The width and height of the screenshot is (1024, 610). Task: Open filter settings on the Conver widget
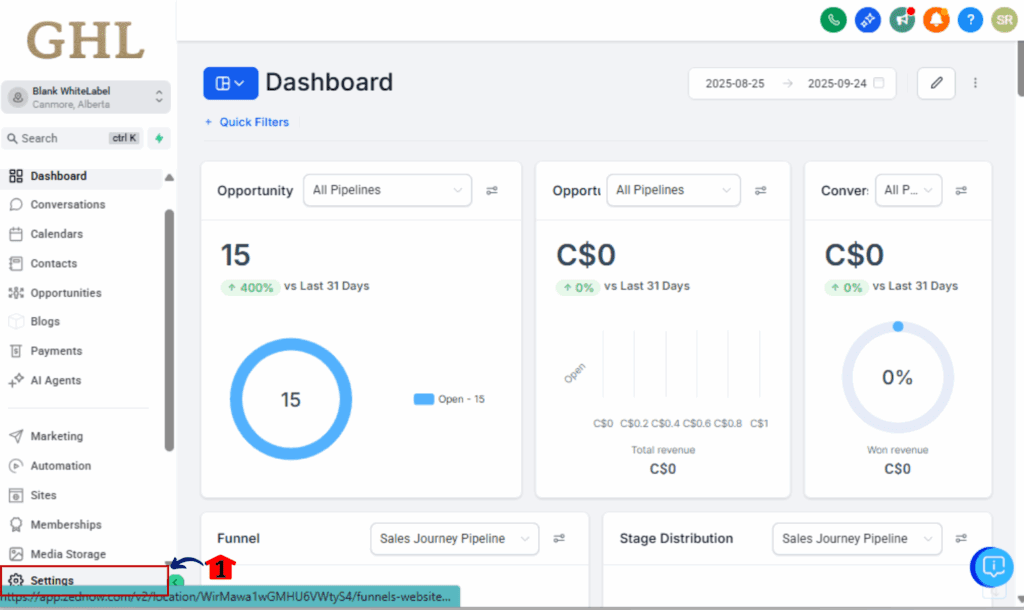[961, 190]
